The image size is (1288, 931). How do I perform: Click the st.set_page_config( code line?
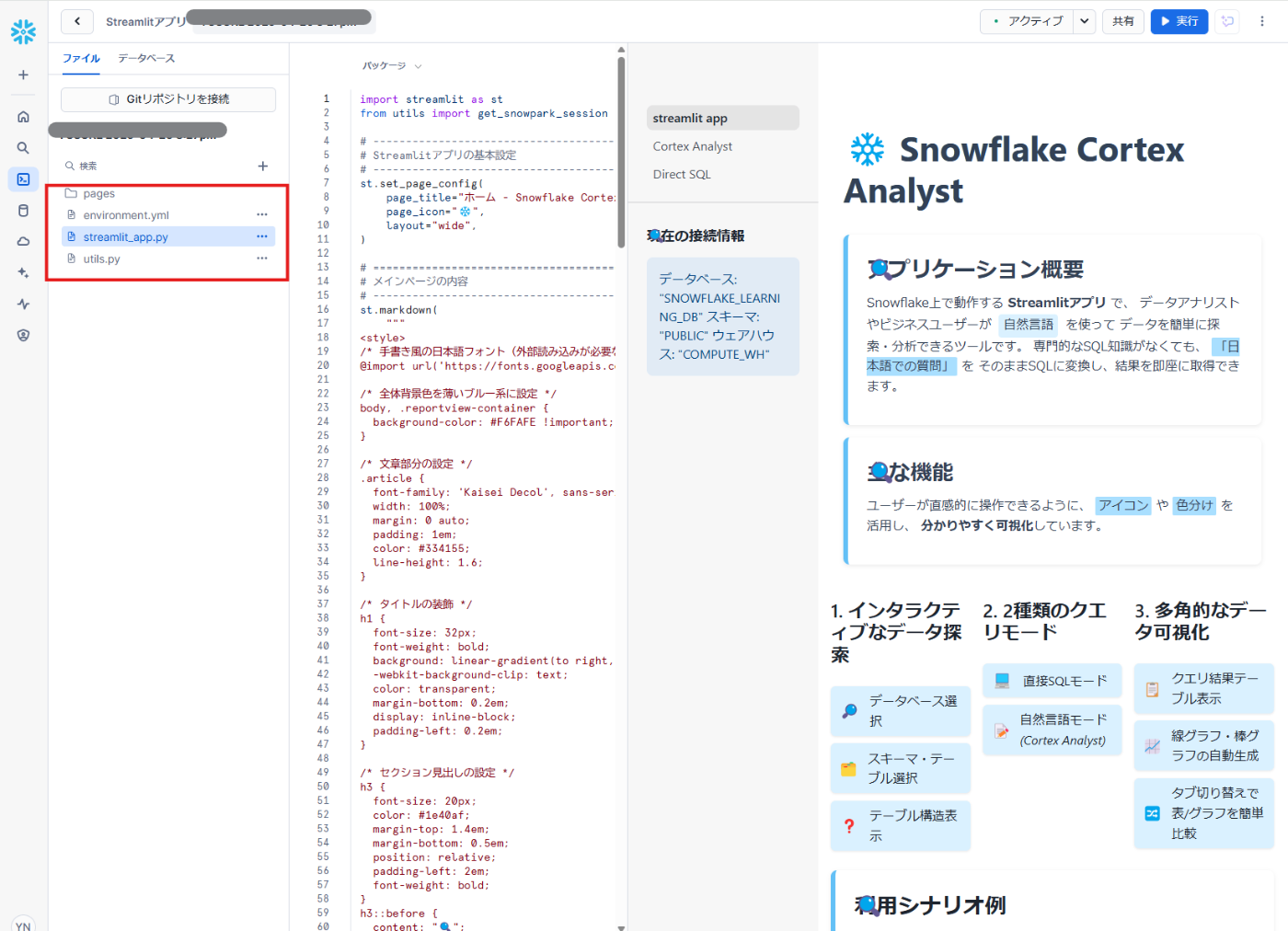421,184
